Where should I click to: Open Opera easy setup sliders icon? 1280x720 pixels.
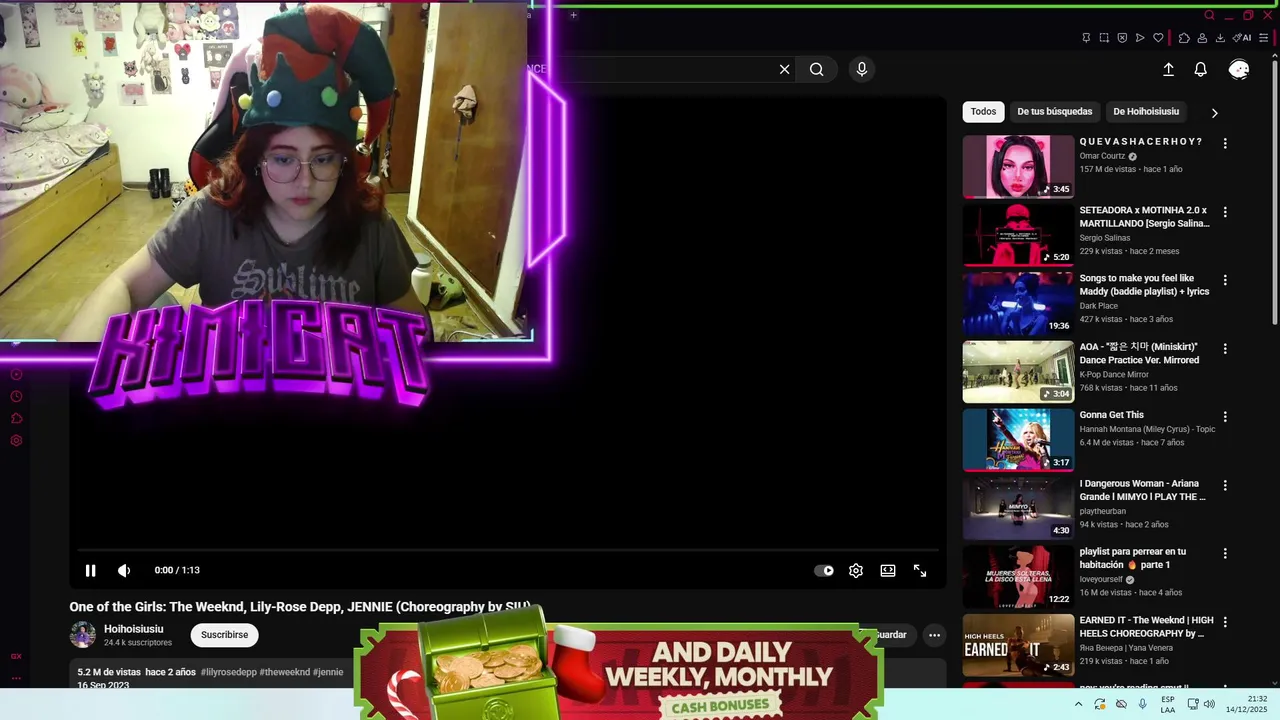[x=1264, y=38]
